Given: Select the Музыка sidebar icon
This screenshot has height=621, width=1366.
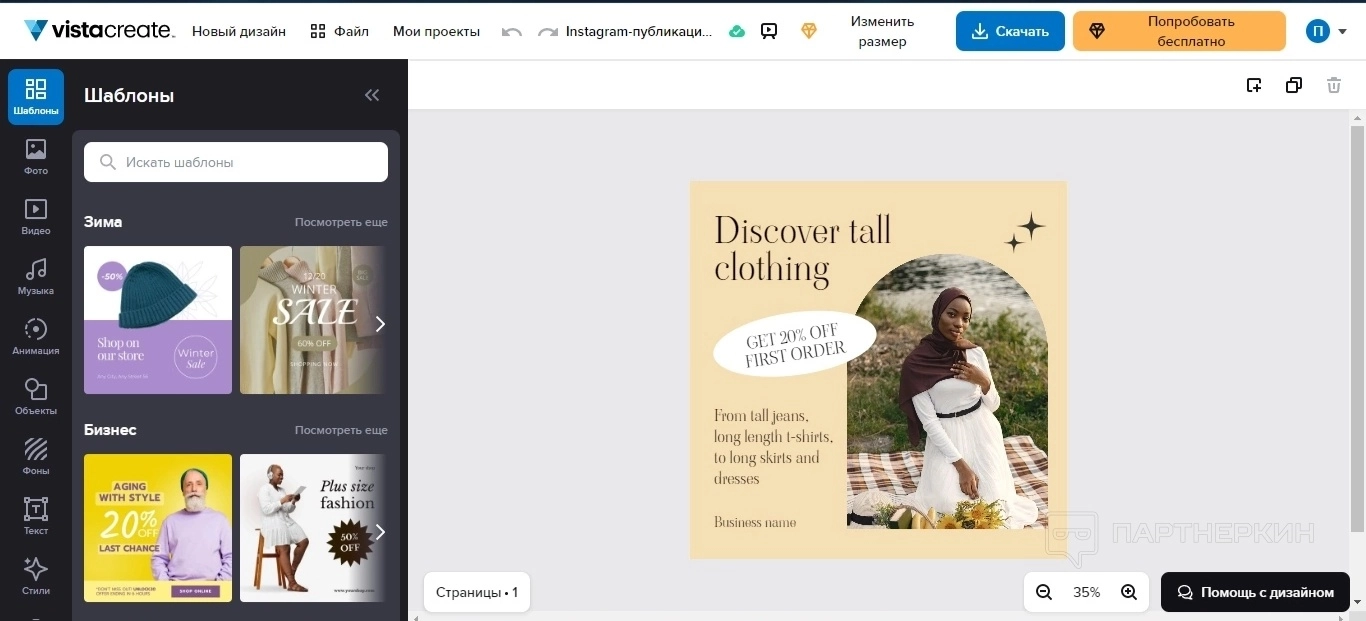Looking at the screenshot, I should [36, 277].
